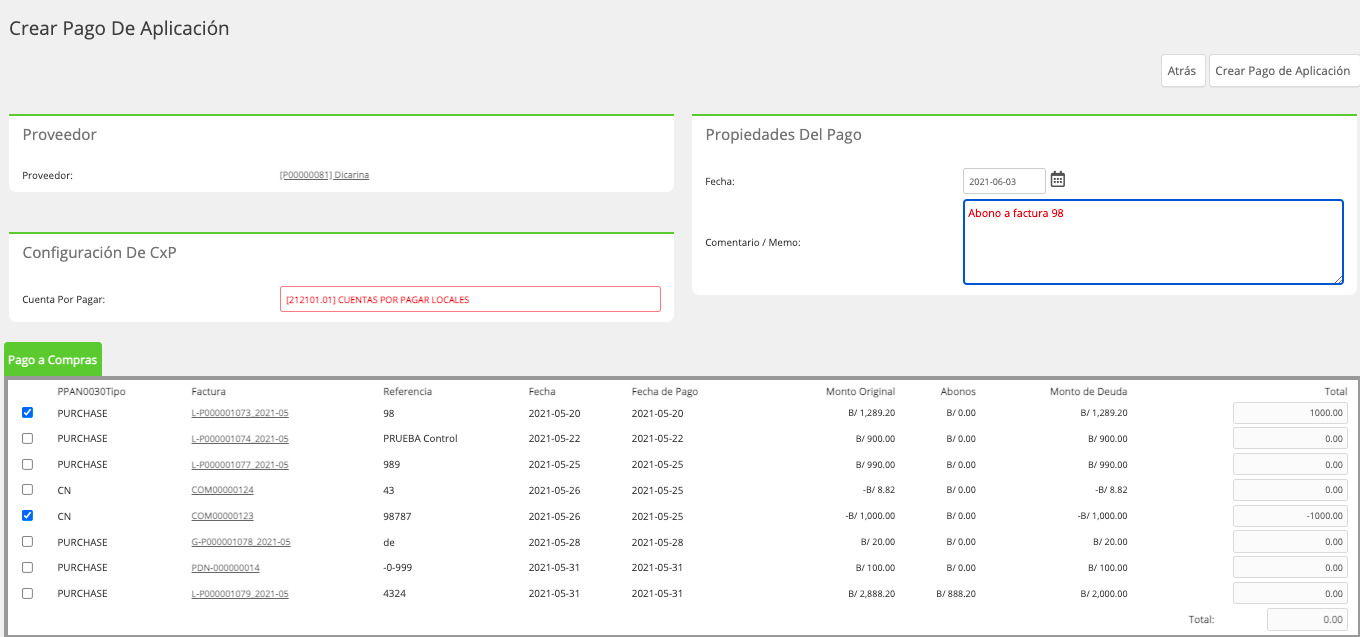1360x637 pixels.
Task: Edit the total amount field showing -1000.00
Action: [x=1290, y=516]
